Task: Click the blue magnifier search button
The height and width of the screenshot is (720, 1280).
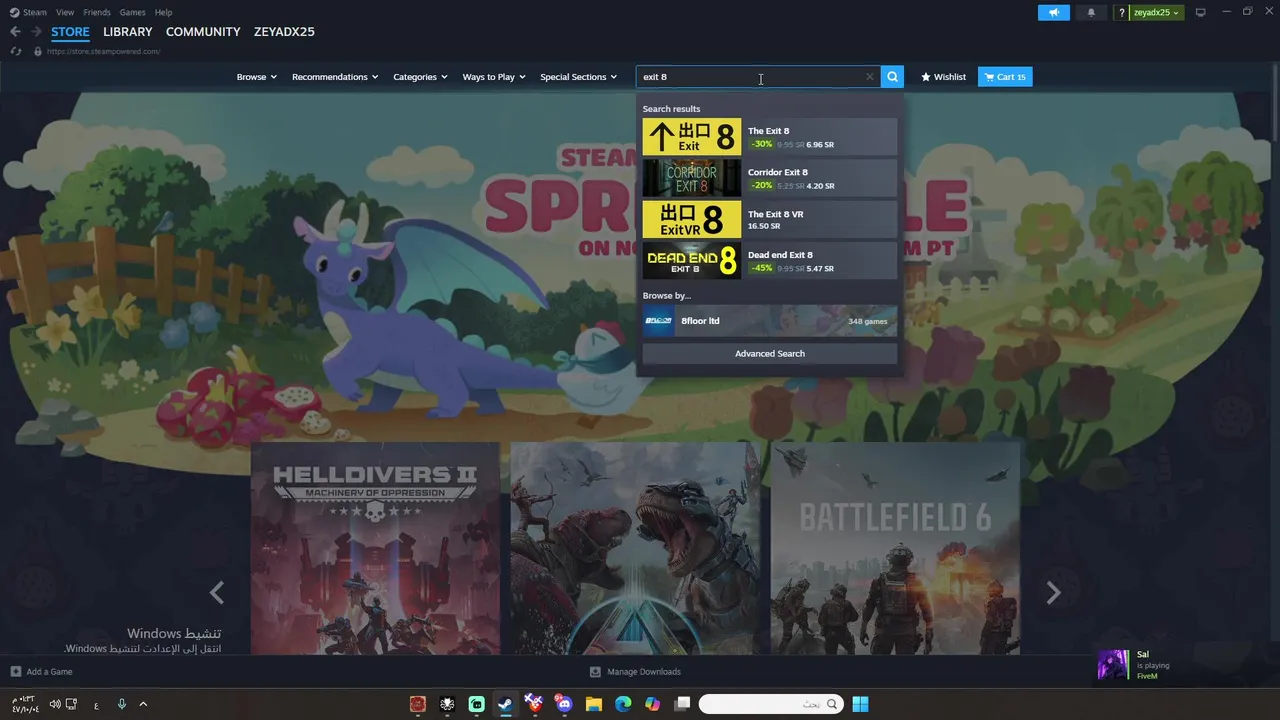Action: [x=893, y=77]
